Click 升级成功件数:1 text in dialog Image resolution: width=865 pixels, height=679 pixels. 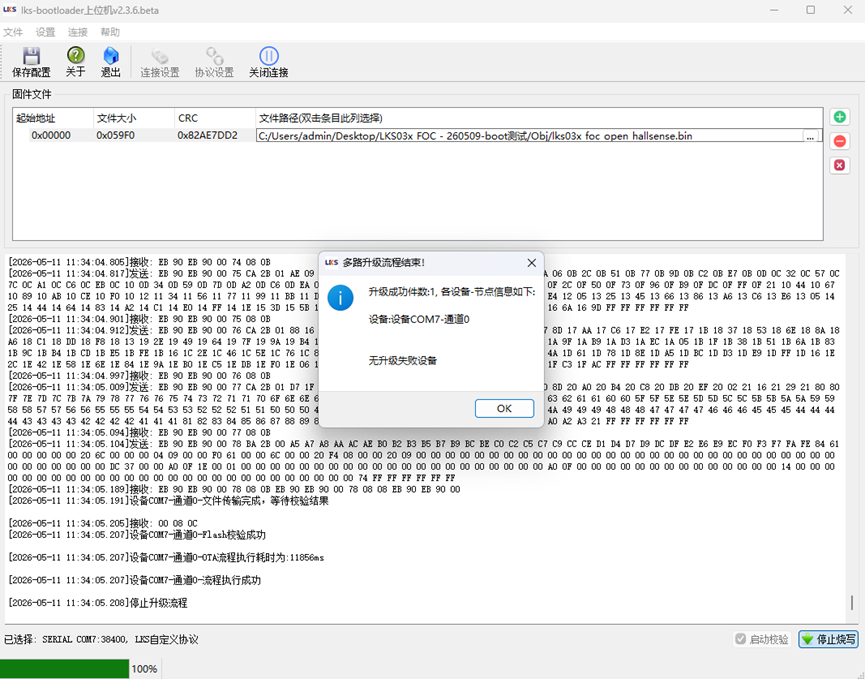[452, 292]
